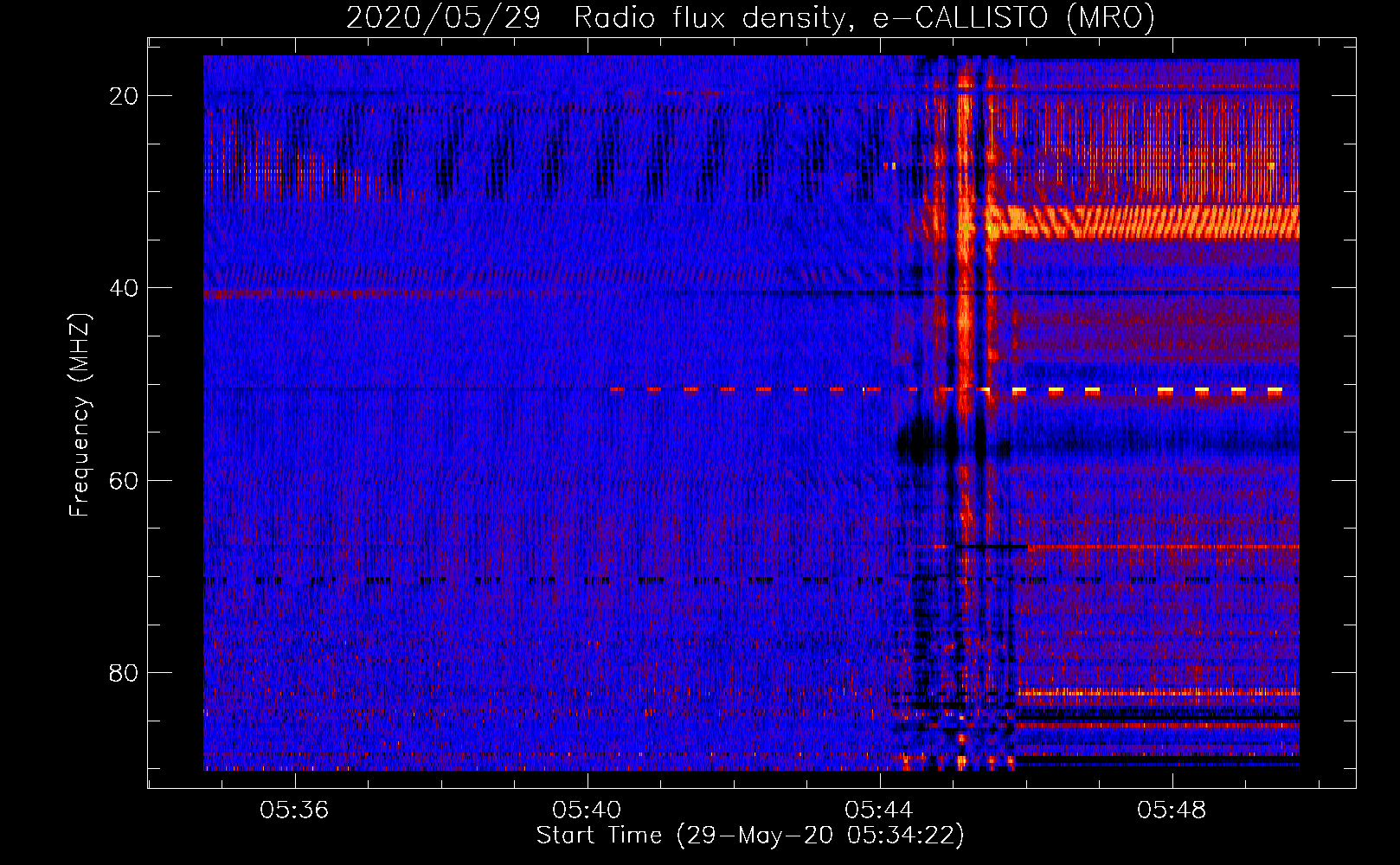Click the 'Start Time (29-May-20 05:34:22)' label

coord(750,836)
